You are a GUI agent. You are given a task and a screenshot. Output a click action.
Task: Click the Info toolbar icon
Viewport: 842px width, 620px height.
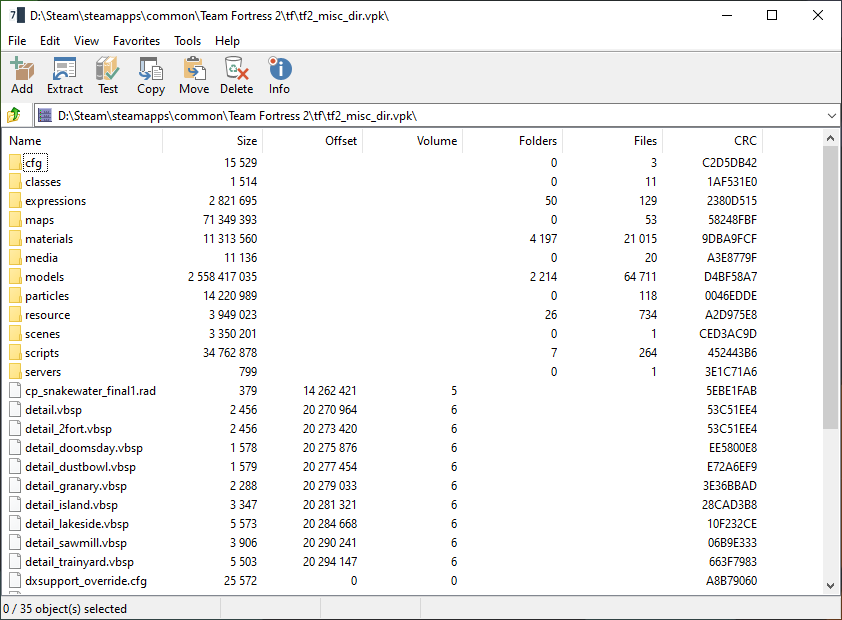coord(279,76)
